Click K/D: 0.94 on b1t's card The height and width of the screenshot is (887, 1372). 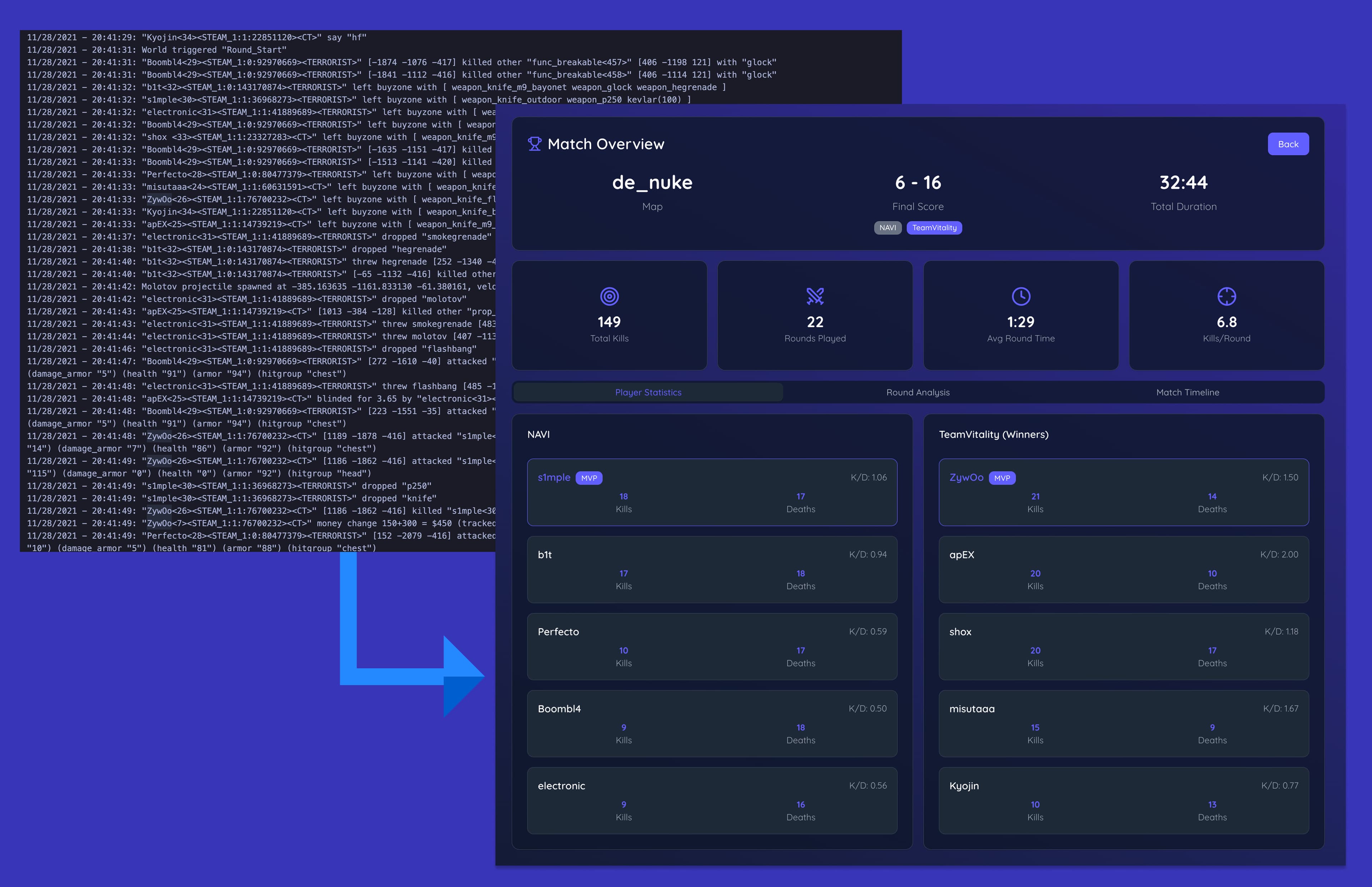pyautogui.click(x=868, y=555)
